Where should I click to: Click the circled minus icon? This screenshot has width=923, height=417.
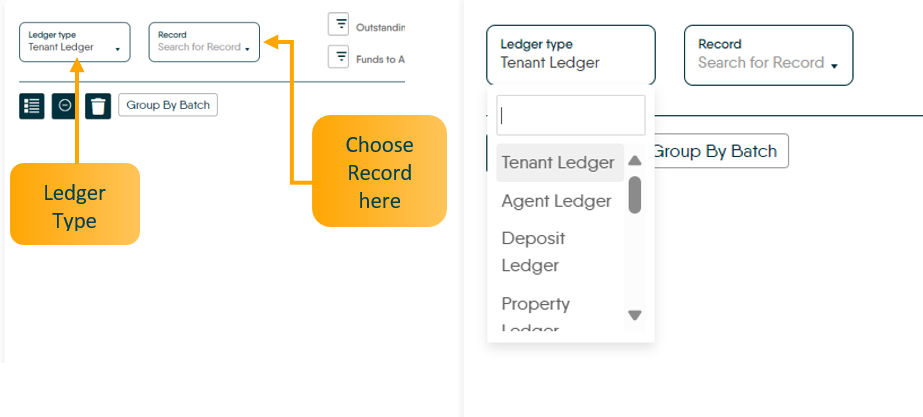64,106
